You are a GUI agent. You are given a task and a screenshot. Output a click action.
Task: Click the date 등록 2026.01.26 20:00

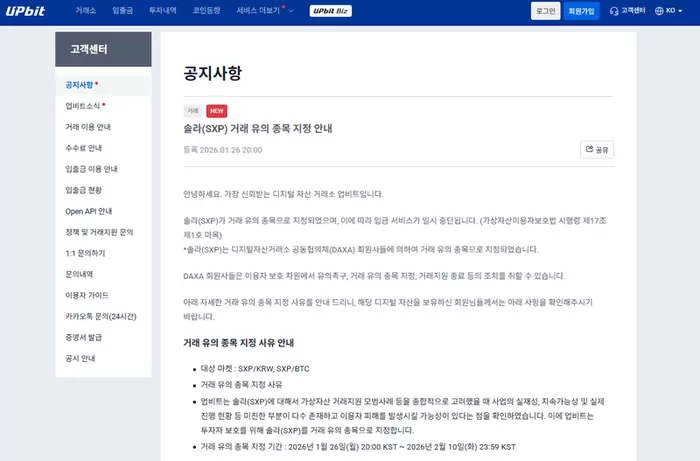click(223, 150)
